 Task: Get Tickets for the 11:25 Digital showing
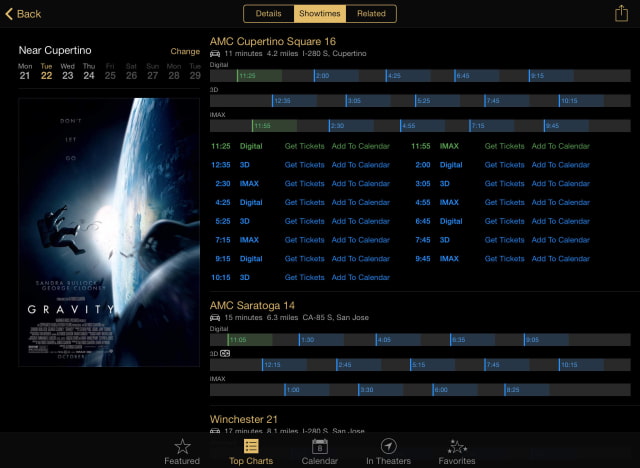point(305,146)
